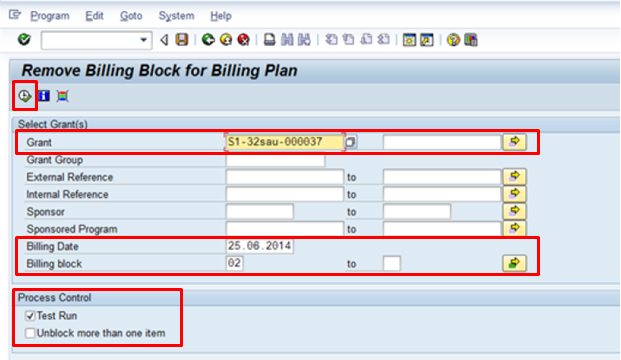Click the Create New Session icon

click(409, 40)
